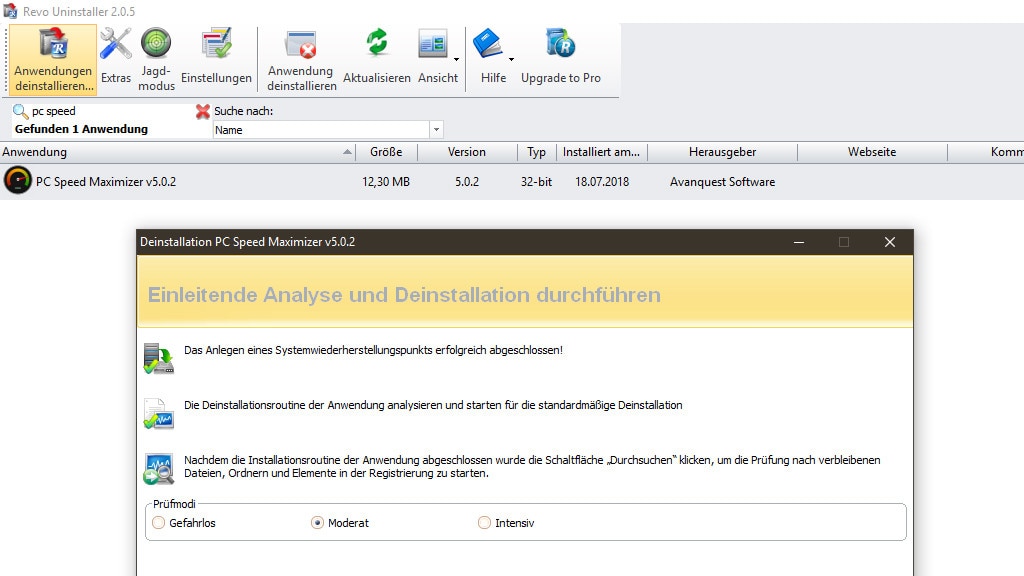
Task: Click the 'Gefunden 1 Anwendung' label
Action: tap(82, 129)
